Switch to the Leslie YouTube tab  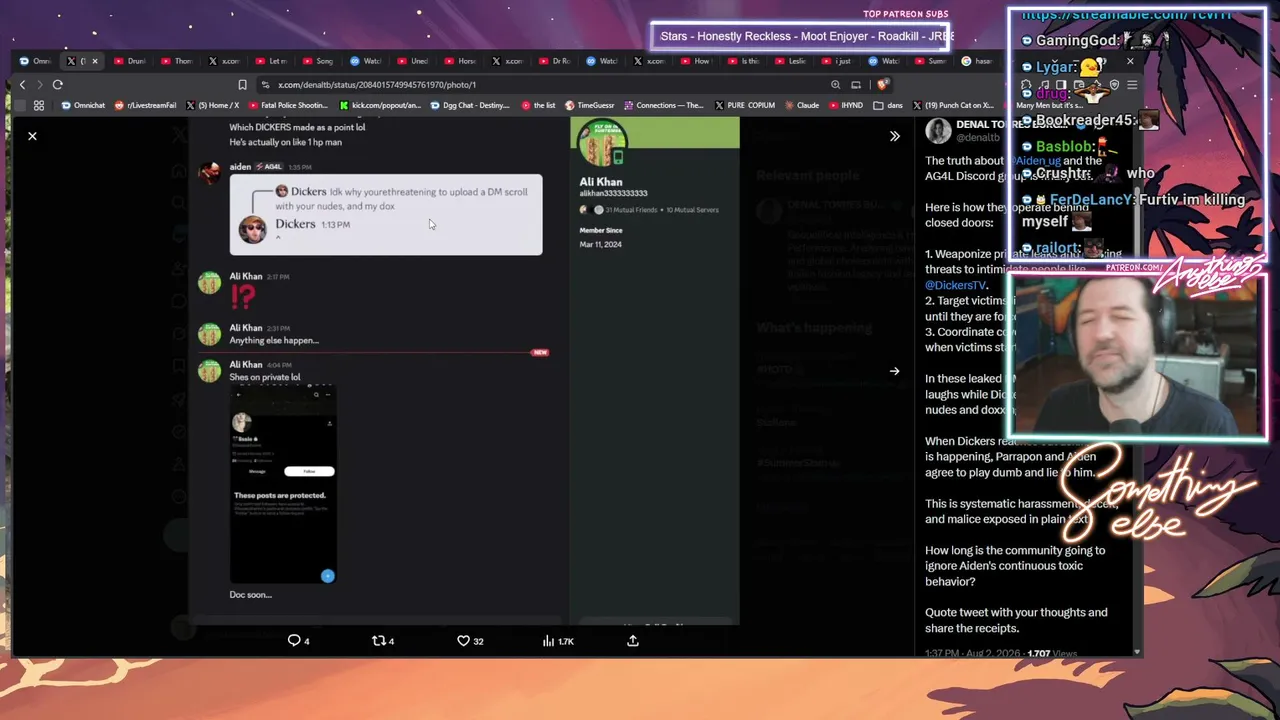(792, 61)
